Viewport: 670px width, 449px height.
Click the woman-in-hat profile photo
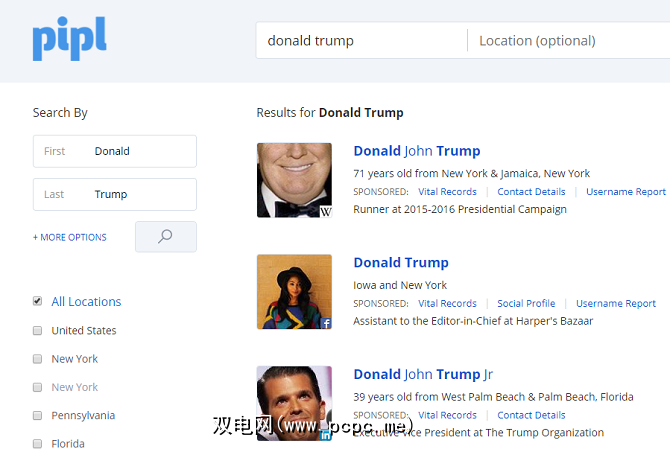[294, 292]
